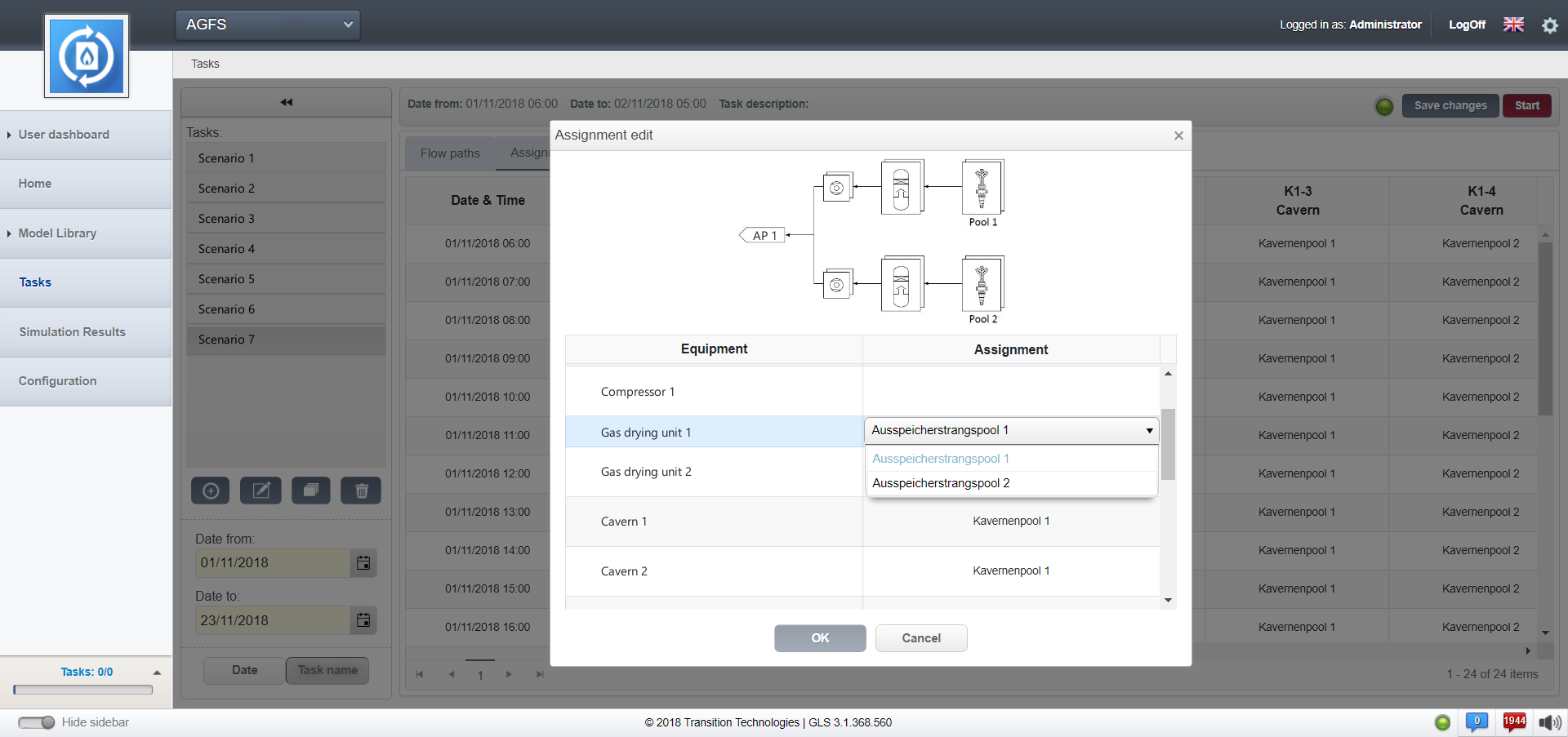Click the duplicate task icon

(x=311, y=491)
